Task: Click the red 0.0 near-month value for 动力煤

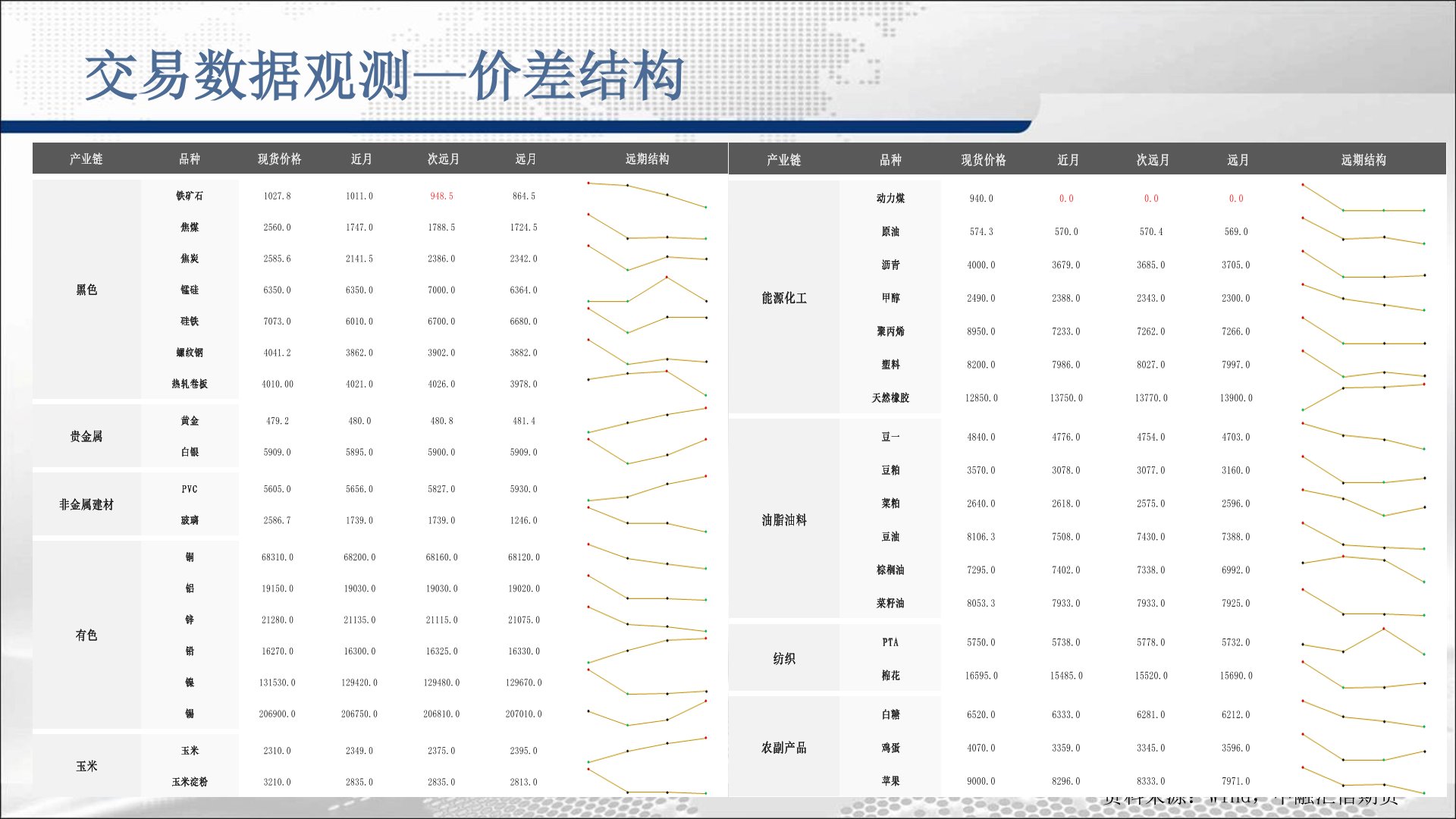Action: [1066, 199]
